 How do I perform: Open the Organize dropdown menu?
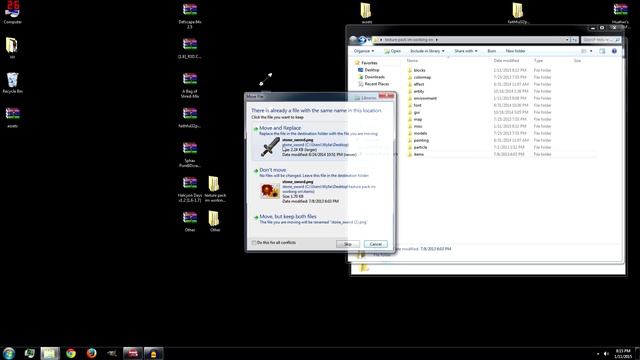[x=364, y=51]
